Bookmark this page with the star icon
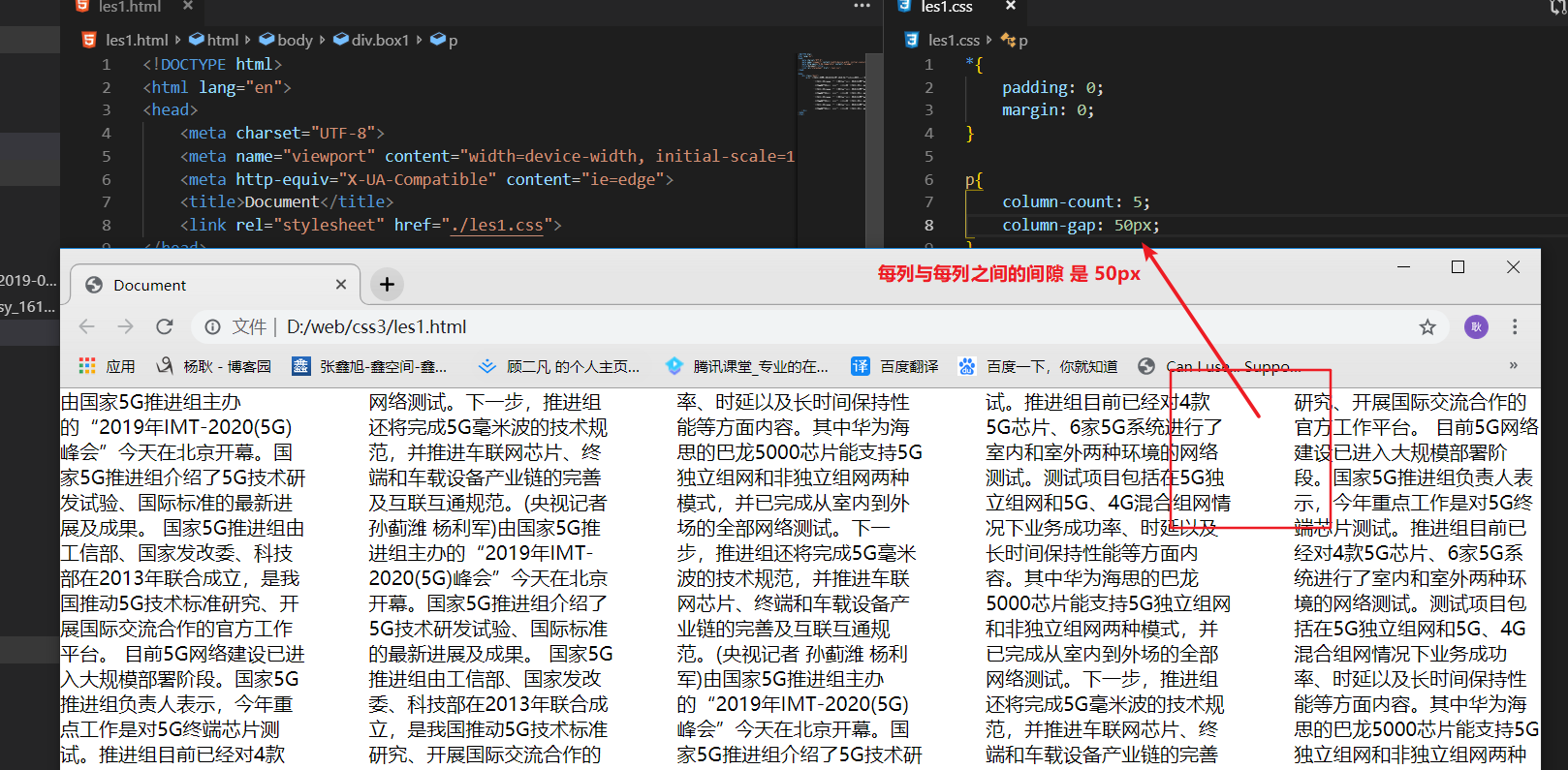 pyautogui.click(x=1427, y=327)
